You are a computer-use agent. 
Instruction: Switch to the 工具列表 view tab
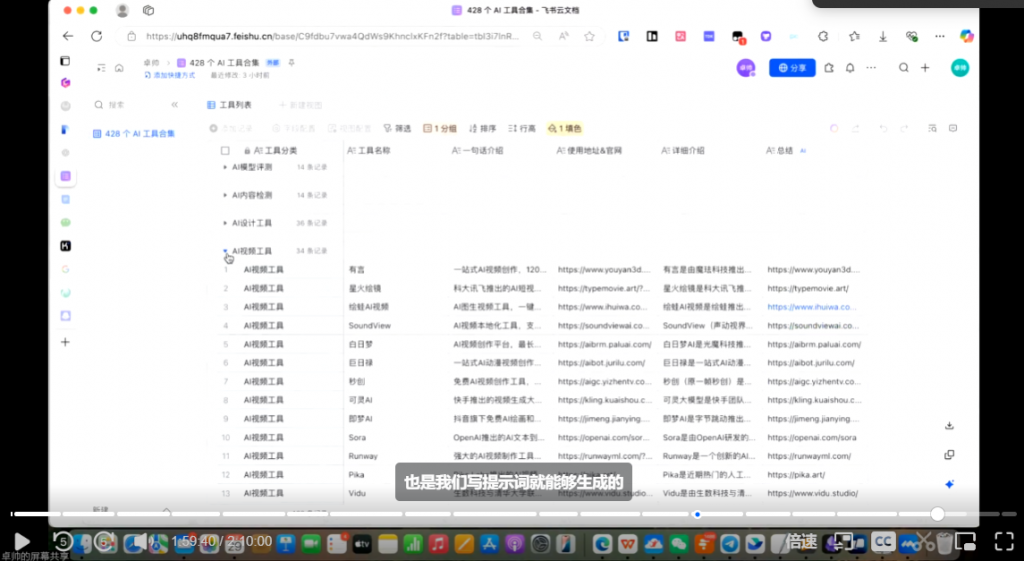[229, 104]
